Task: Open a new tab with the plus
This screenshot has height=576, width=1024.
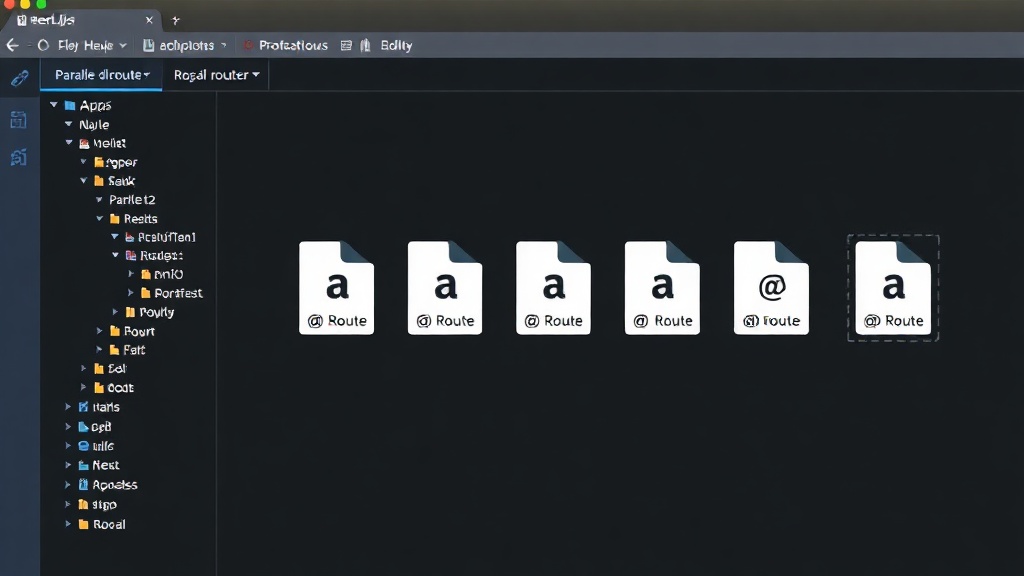Action: (175, 20)
